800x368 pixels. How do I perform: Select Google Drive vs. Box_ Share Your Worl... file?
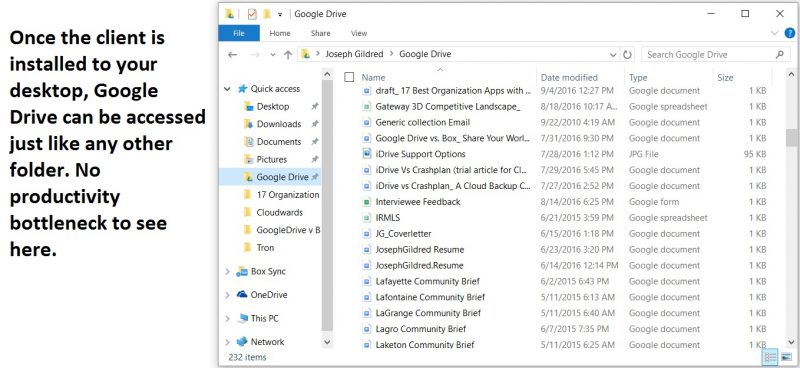pyautogui.click(x=453, y=138)
